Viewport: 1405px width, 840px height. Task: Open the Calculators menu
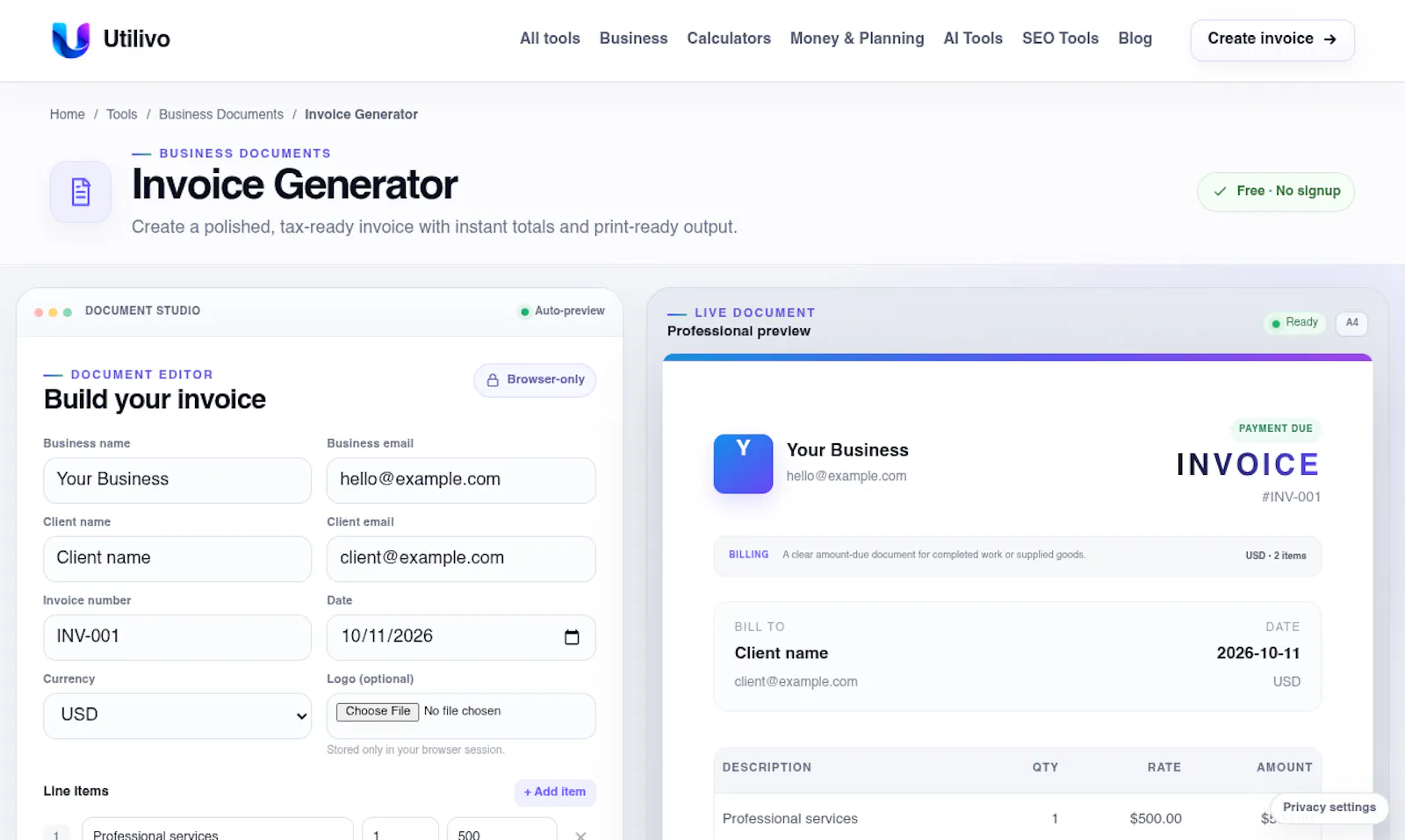(729, 39)
